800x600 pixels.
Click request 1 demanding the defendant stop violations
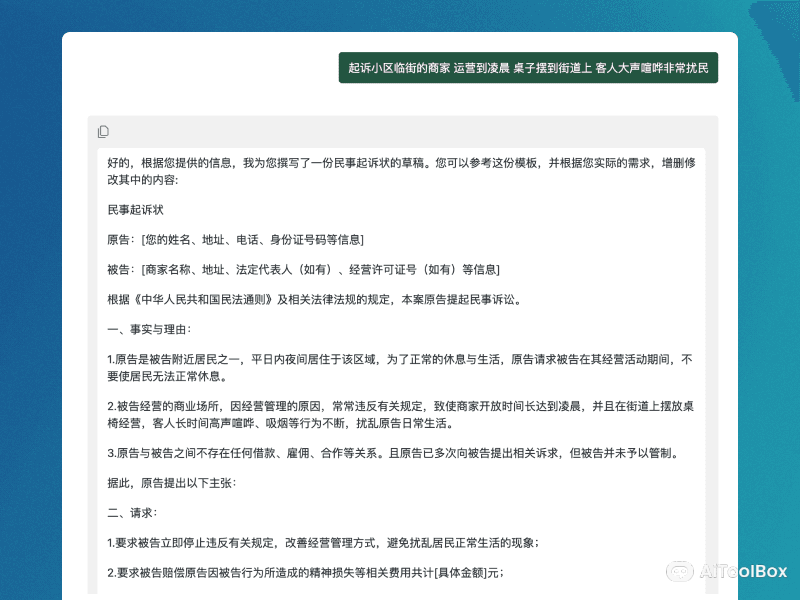click(323, 542)
